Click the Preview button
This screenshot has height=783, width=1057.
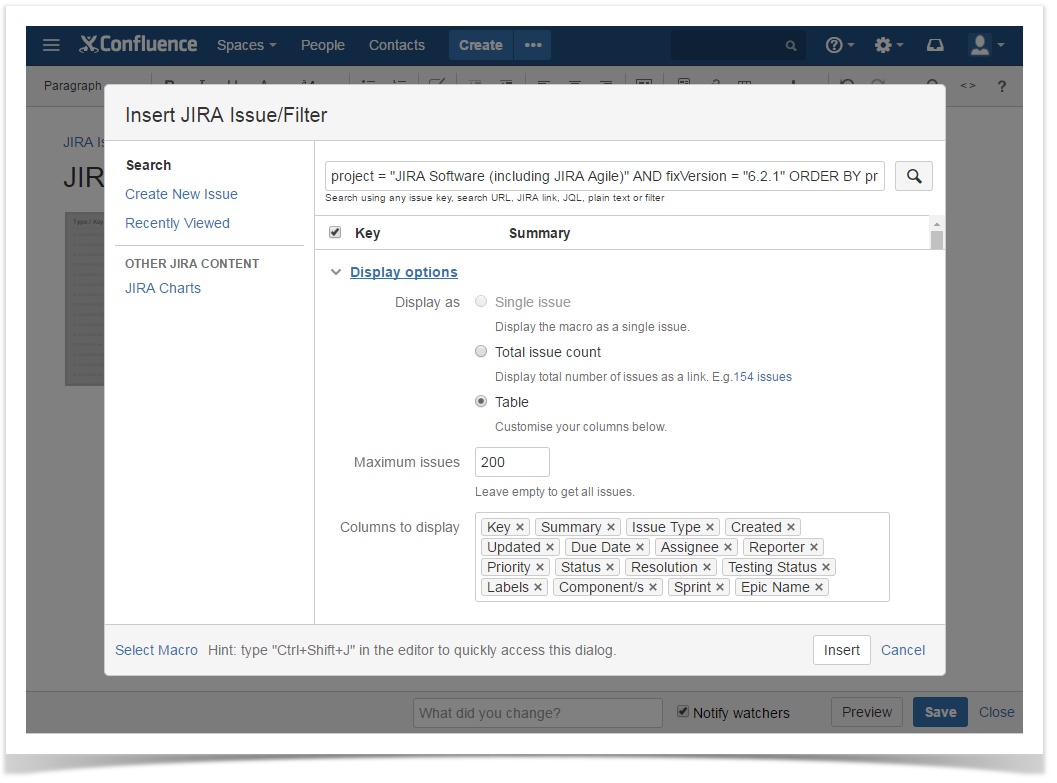tap(866, 712)
